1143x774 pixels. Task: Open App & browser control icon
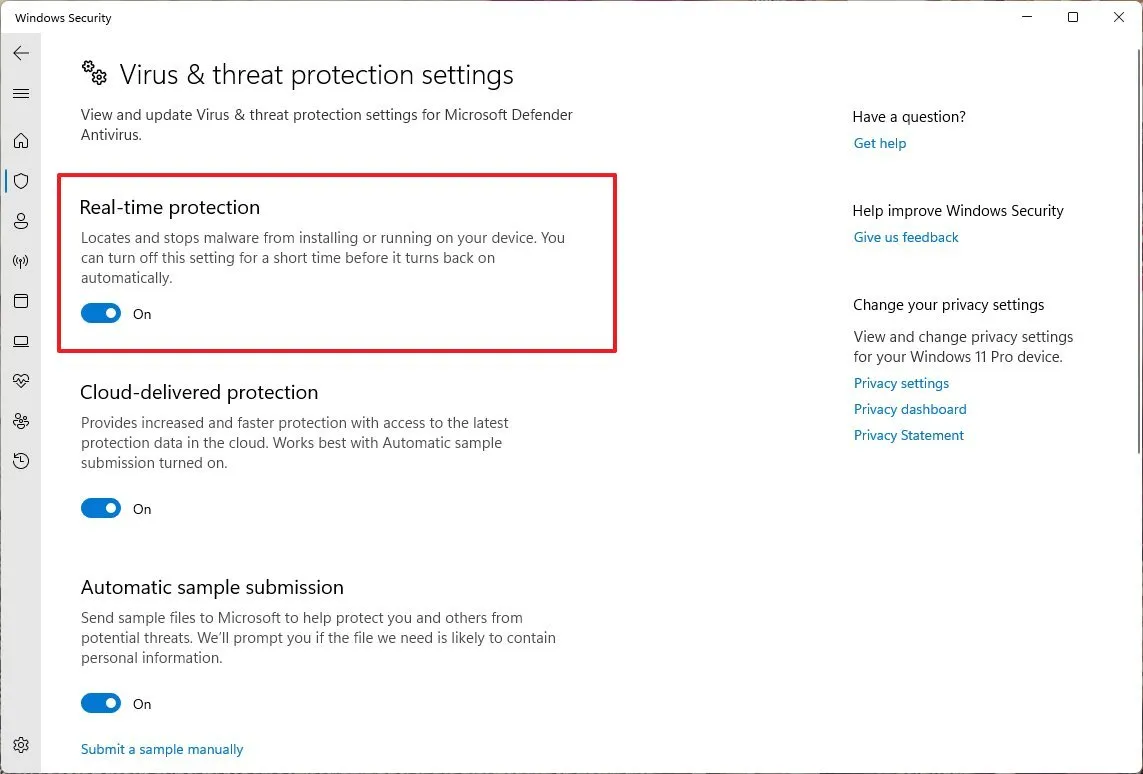coord(21,301)
